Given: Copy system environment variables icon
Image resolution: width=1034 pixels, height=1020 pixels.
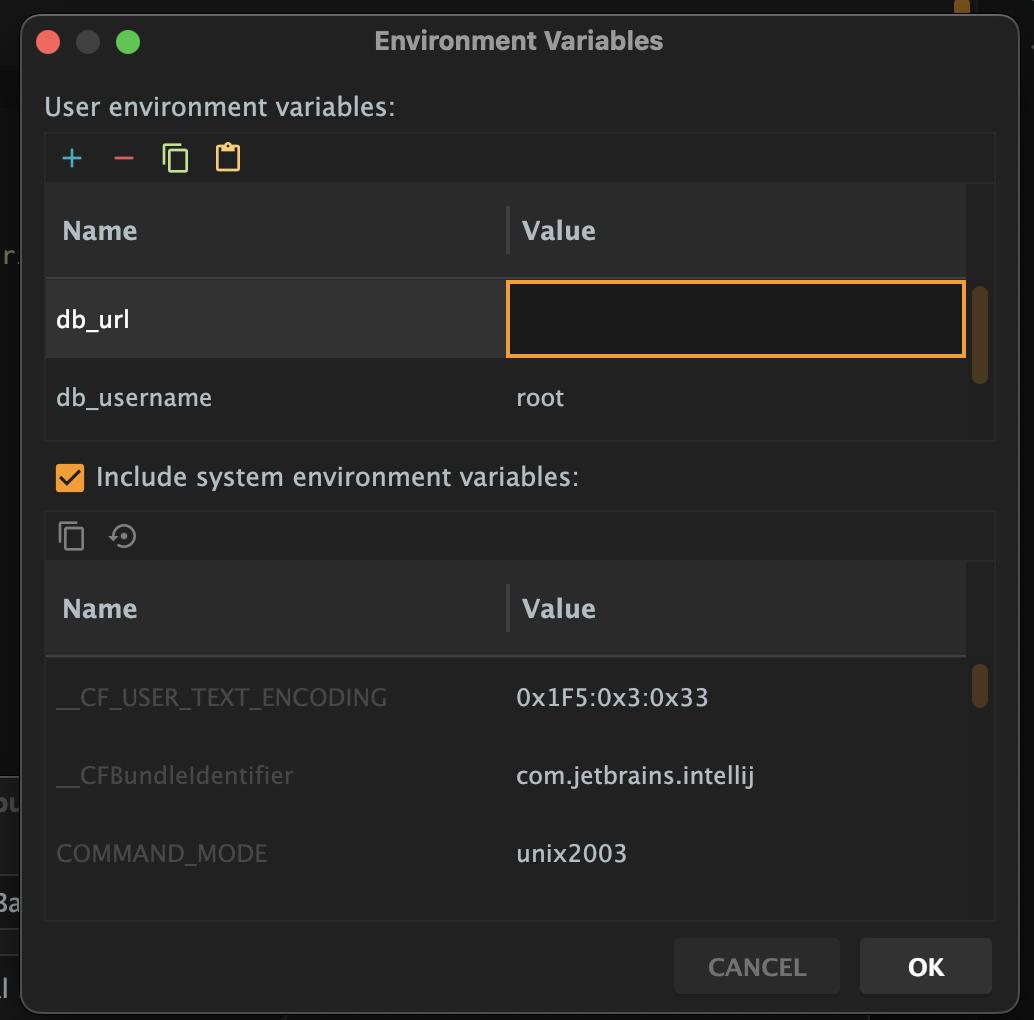Looking at the screenshot, I should click(72, 537).
